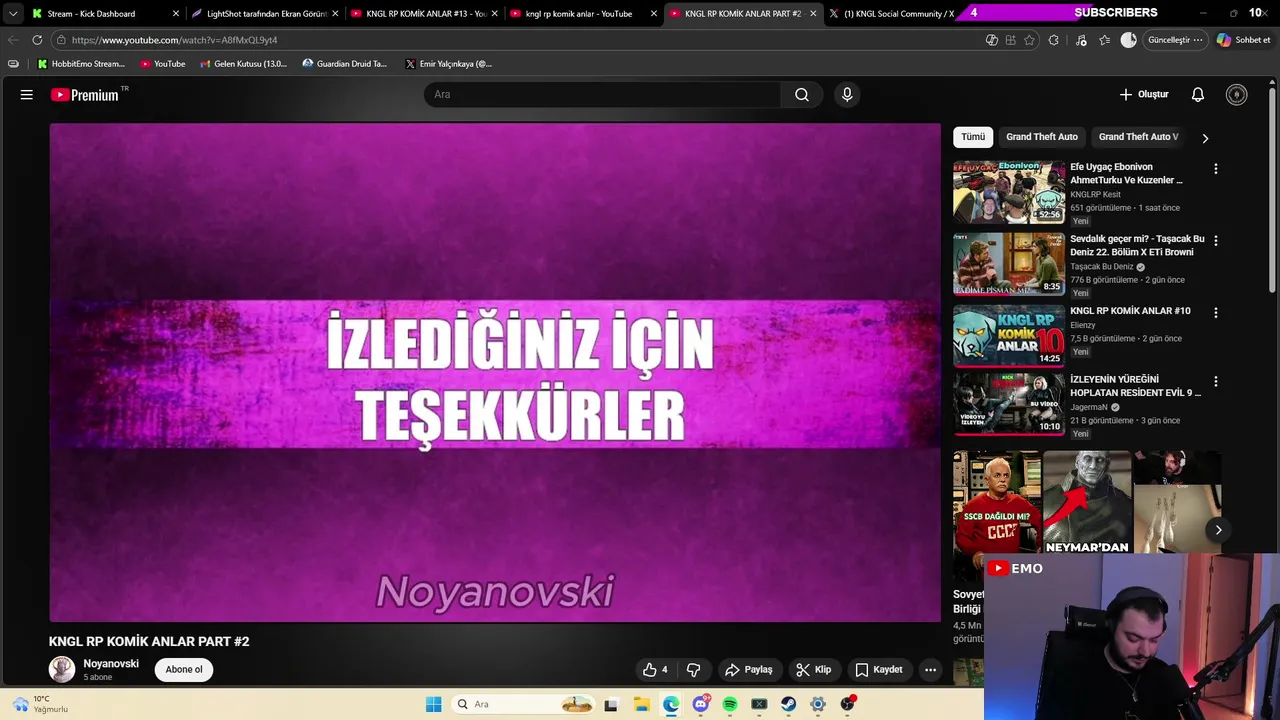1280x720 pixels.
Task: Click the Kaydet save button
Action: point(879,670)
